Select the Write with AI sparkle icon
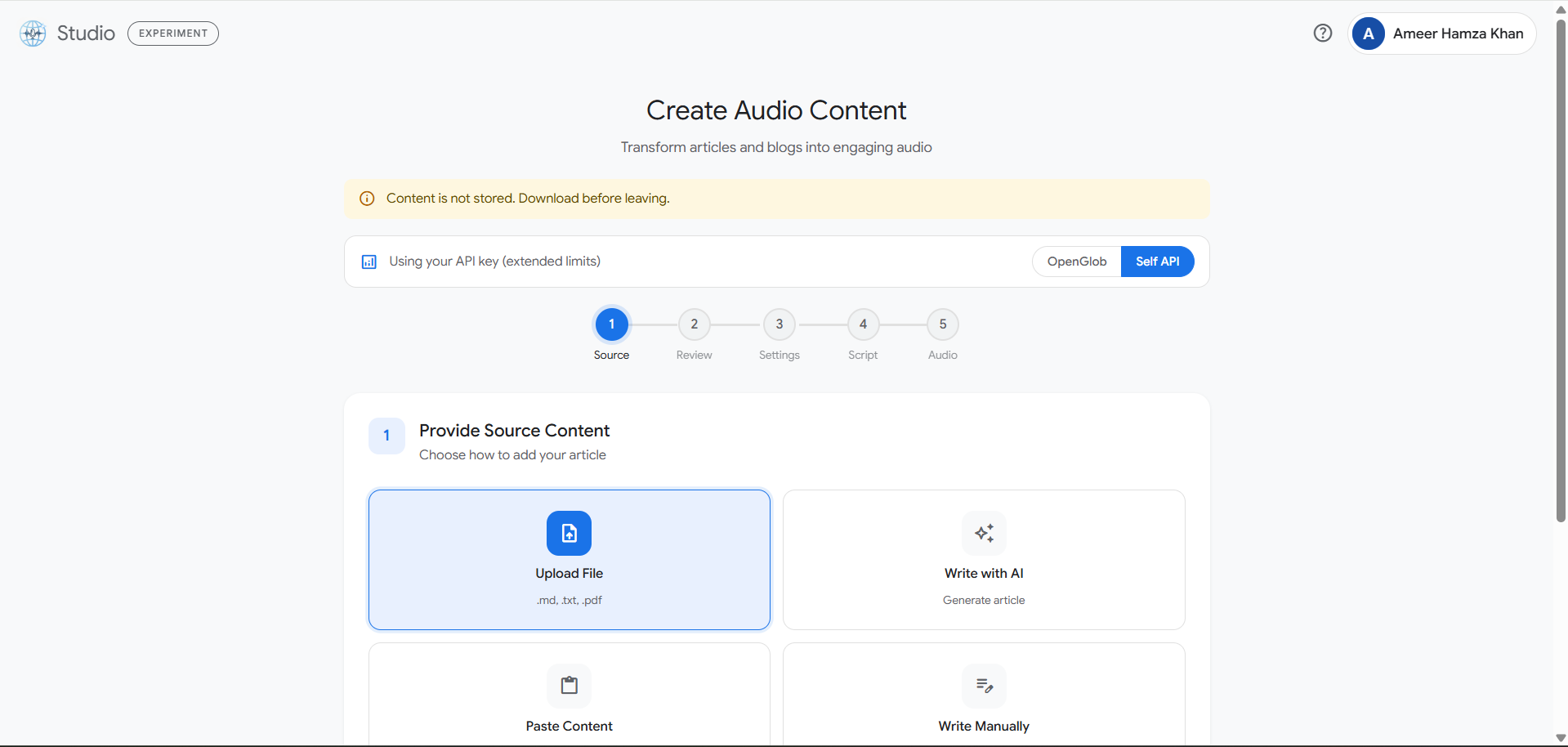 click(x=984, y=533)
